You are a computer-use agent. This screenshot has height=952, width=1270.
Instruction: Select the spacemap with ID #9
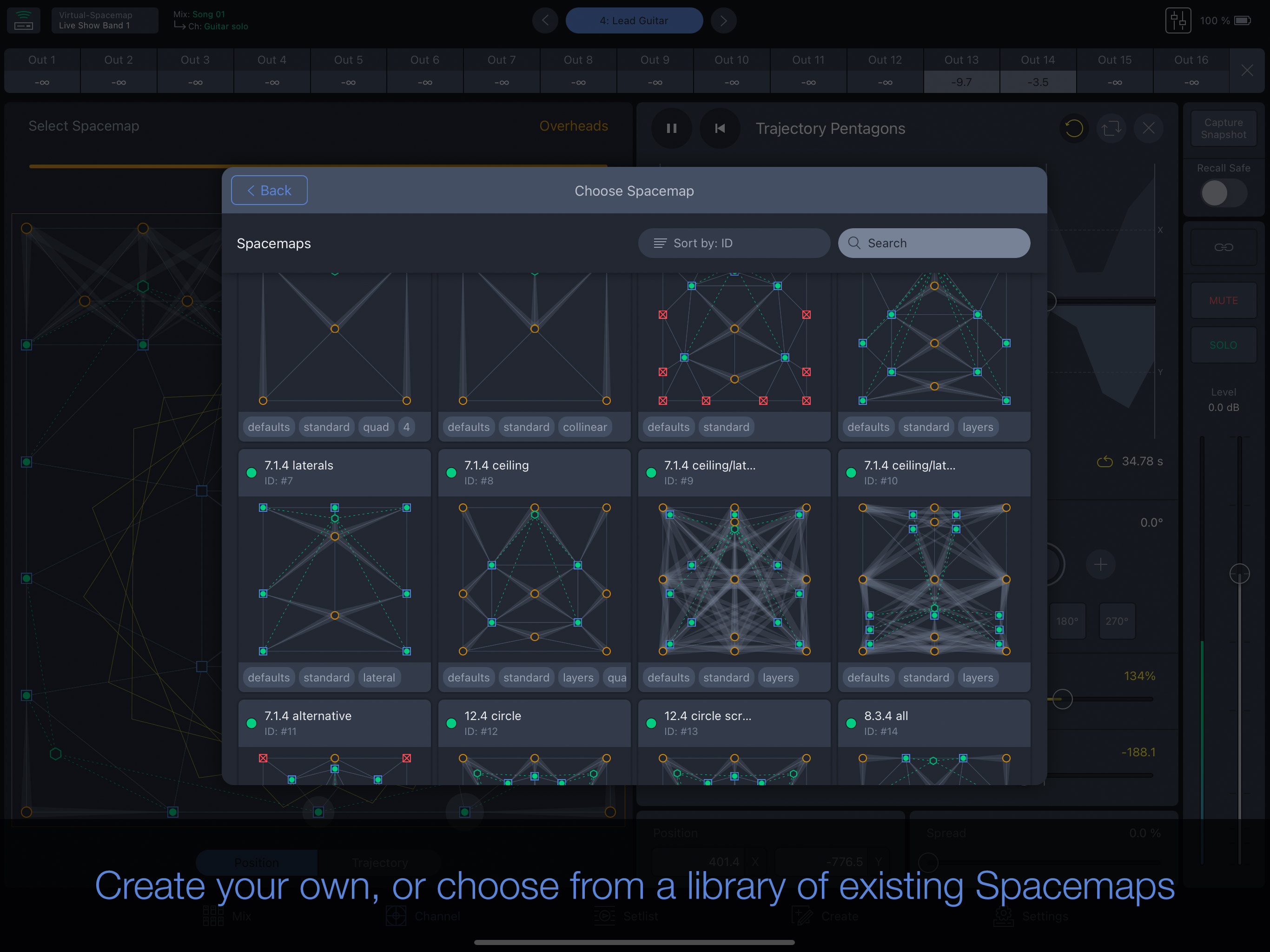734,570
